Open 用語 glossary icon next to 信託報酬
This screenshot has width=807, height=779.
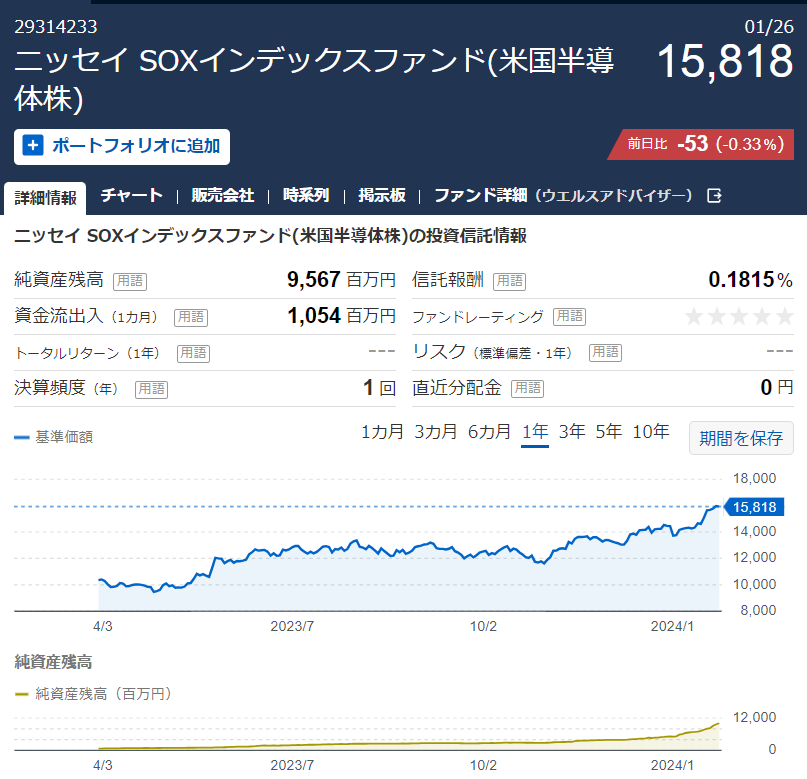510,281
